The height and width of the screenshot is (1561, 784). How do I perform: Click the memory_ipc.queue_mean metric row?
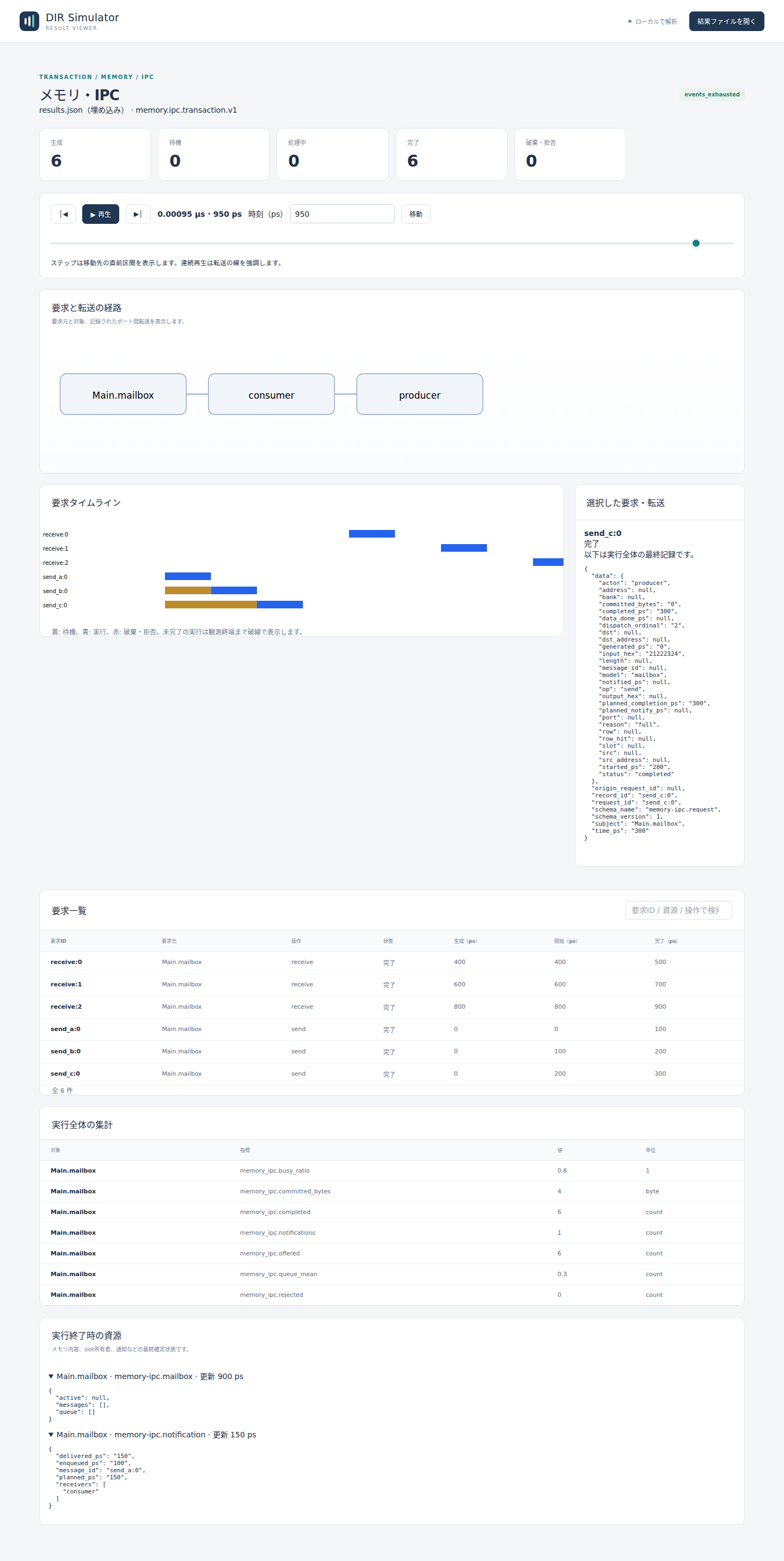click(392, 1274)
